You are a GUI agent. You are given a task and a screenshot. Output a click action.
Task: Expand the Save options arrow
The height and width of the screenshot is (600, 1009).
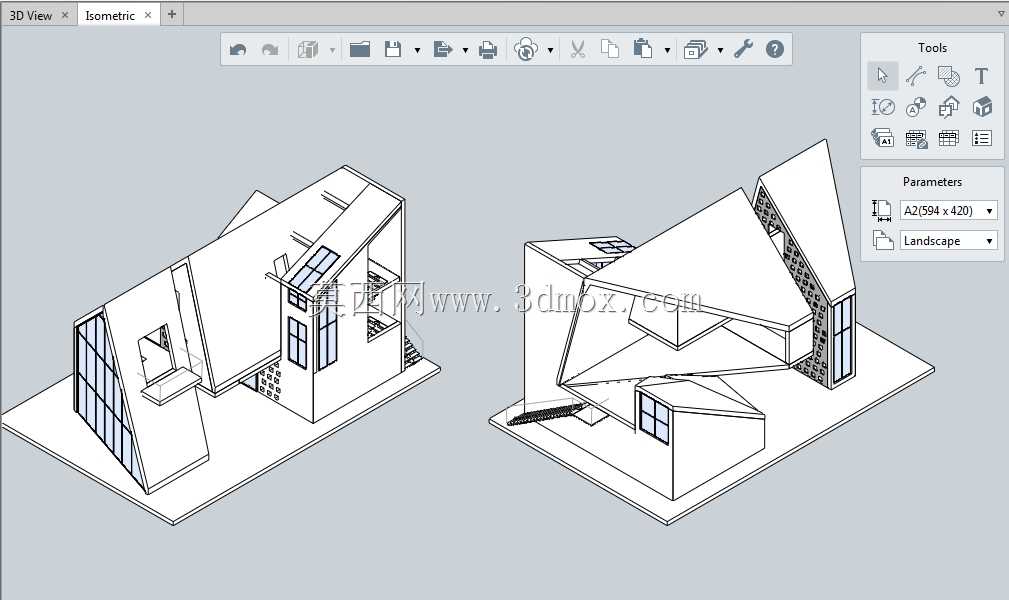(418, 50)
